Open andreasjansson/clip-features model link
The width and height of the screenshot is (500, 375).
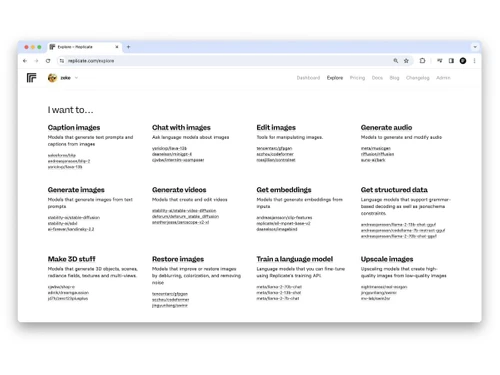point(284,218)
